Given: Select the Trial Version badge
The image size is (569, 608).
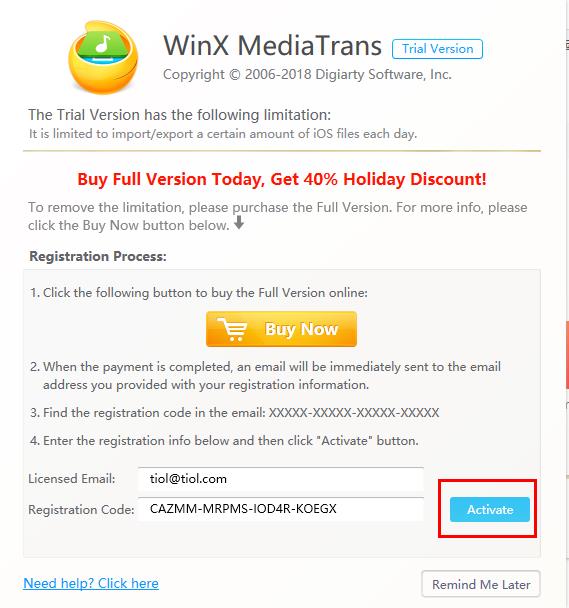Looking at the screenshot, I should [437, 49].
